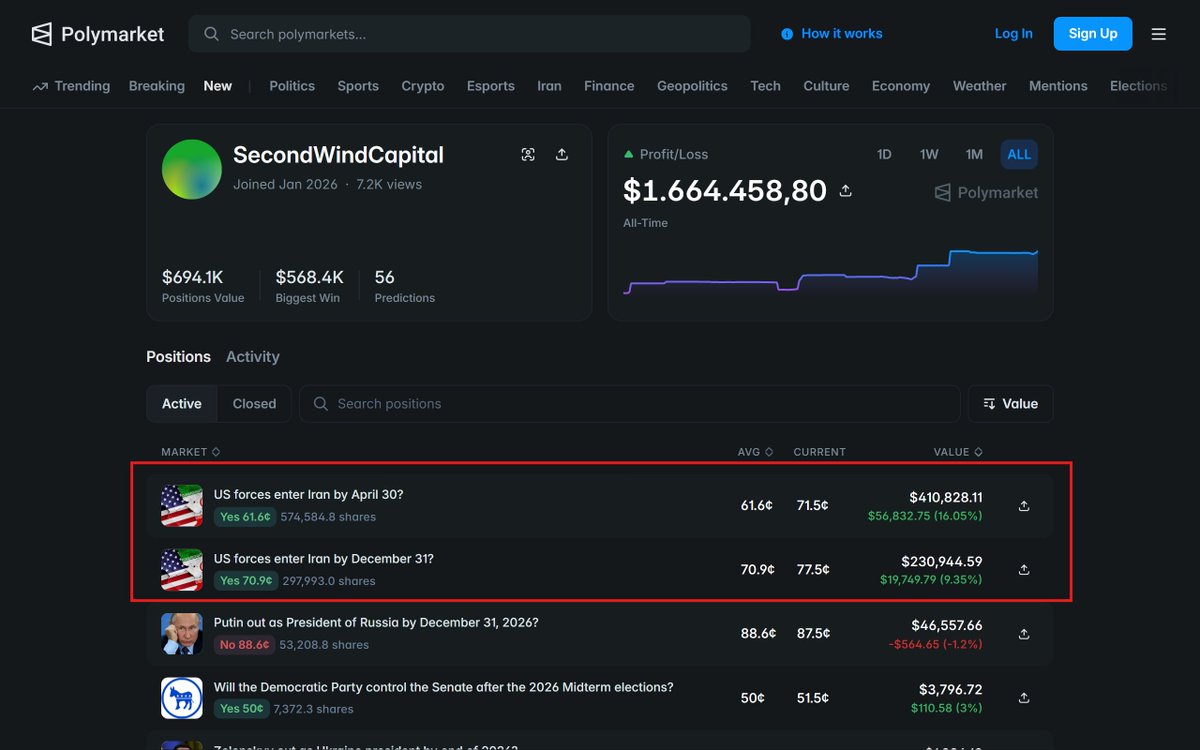The image size is (1200, 750).
Task: Go to Iran category
Action: click(549, 86)
